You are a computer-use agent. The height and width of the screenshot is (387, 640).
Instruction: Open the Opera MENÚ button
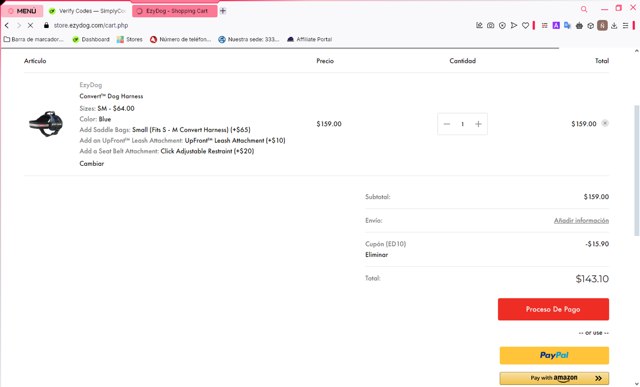(22, 11)
